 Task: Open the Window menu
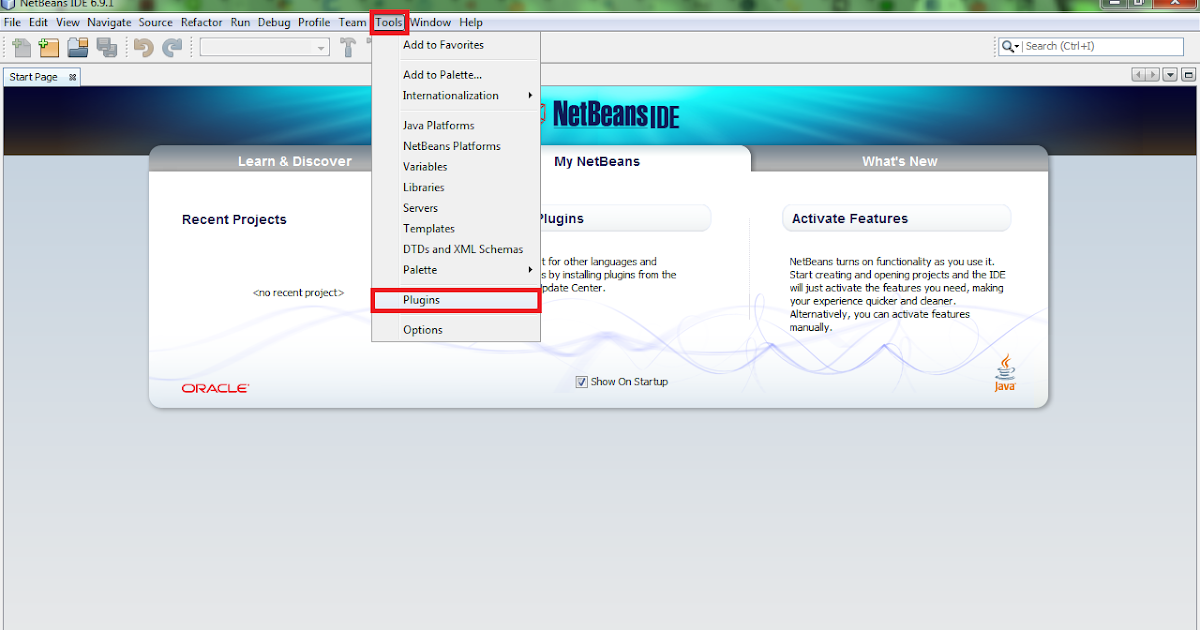click(430, 22)
